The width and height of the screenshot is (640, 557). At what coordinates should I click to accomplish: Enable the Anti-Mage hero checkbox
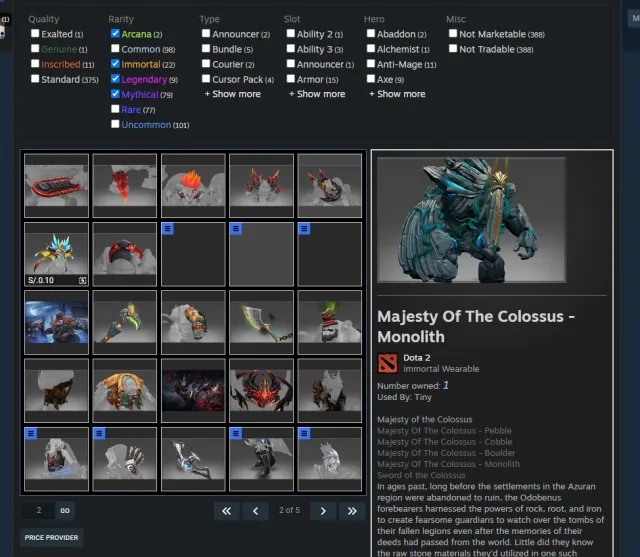371,64
